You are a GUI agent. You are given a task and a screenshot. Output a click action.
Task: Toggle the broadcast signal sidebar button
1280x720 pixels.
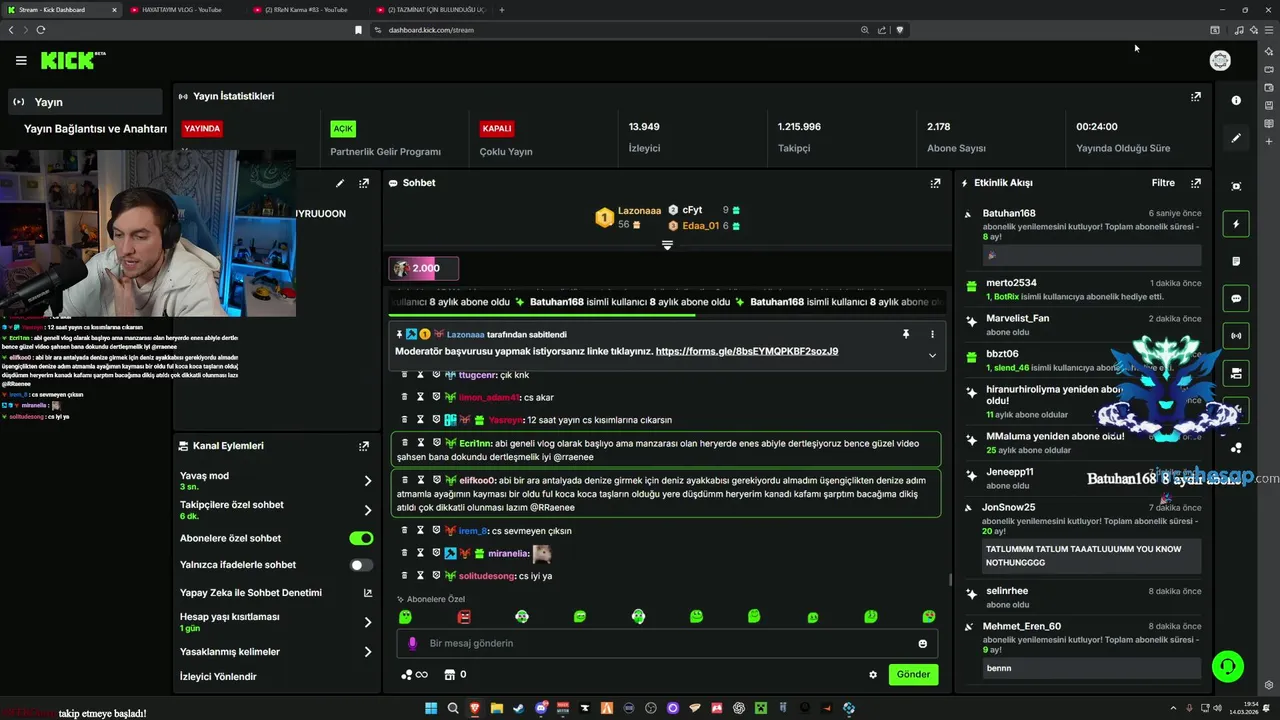click(x=1236, y=336)
